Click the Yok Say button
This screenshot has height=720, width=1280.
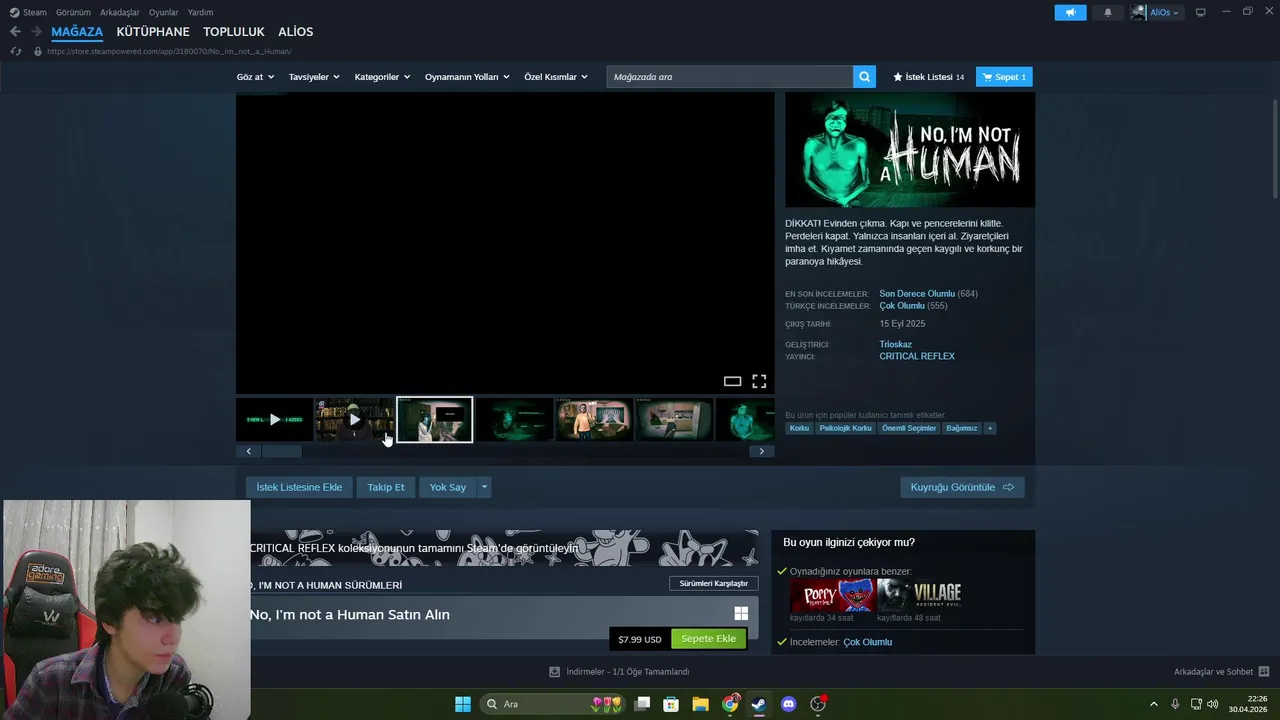(x=448, y=487)
